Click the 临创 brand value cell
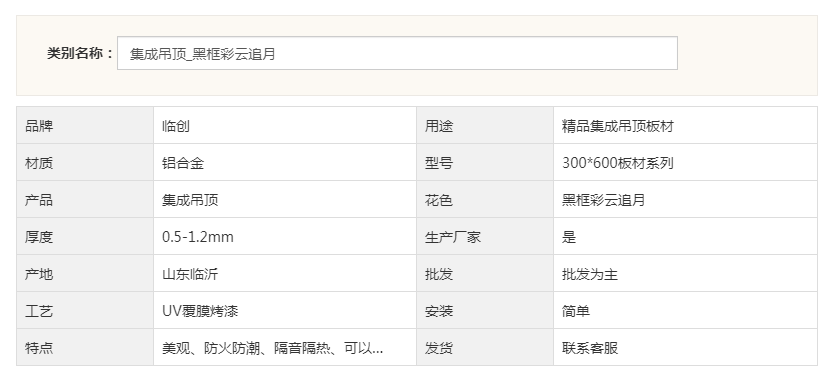 click(x=285, y=125)
